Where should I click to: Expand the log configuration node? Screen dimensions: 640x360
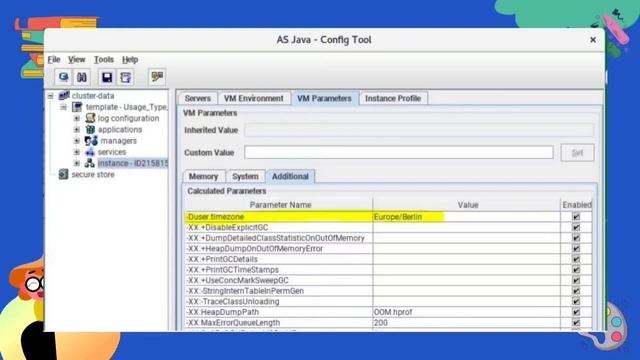[x=76, y=118]
